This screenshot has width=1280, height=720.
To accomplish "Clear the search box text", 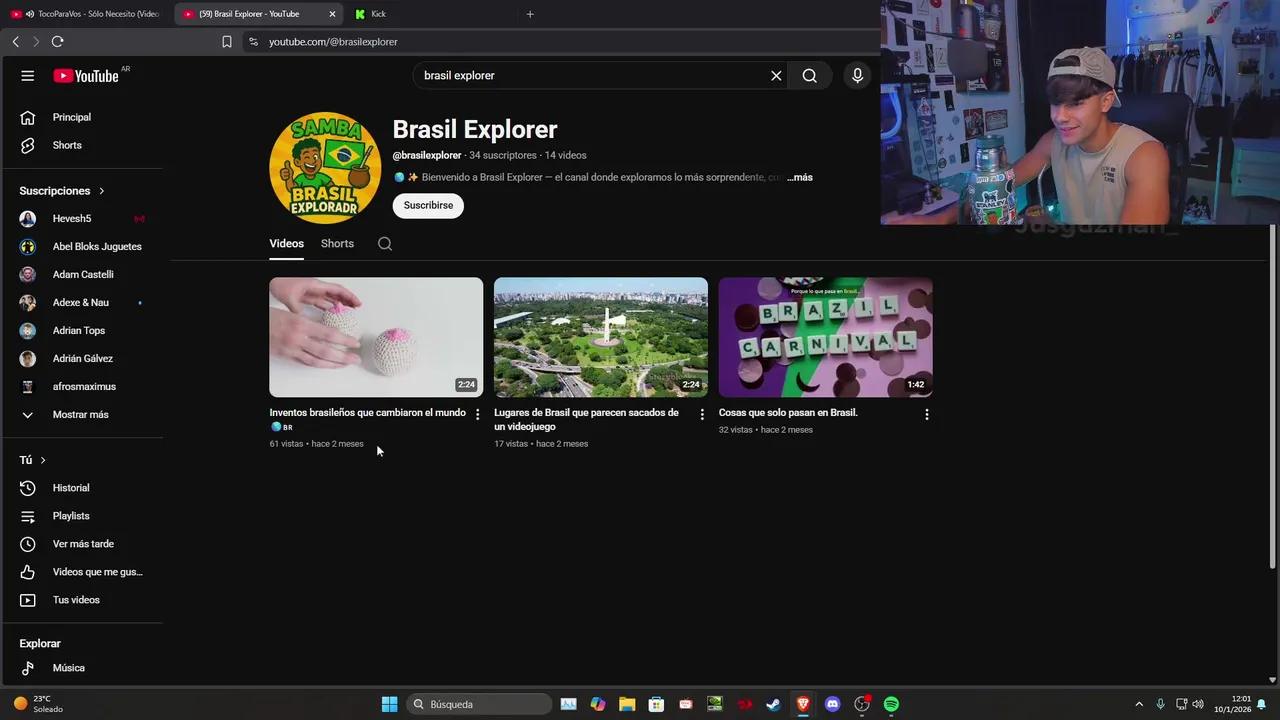I will (x=776, y=76).
